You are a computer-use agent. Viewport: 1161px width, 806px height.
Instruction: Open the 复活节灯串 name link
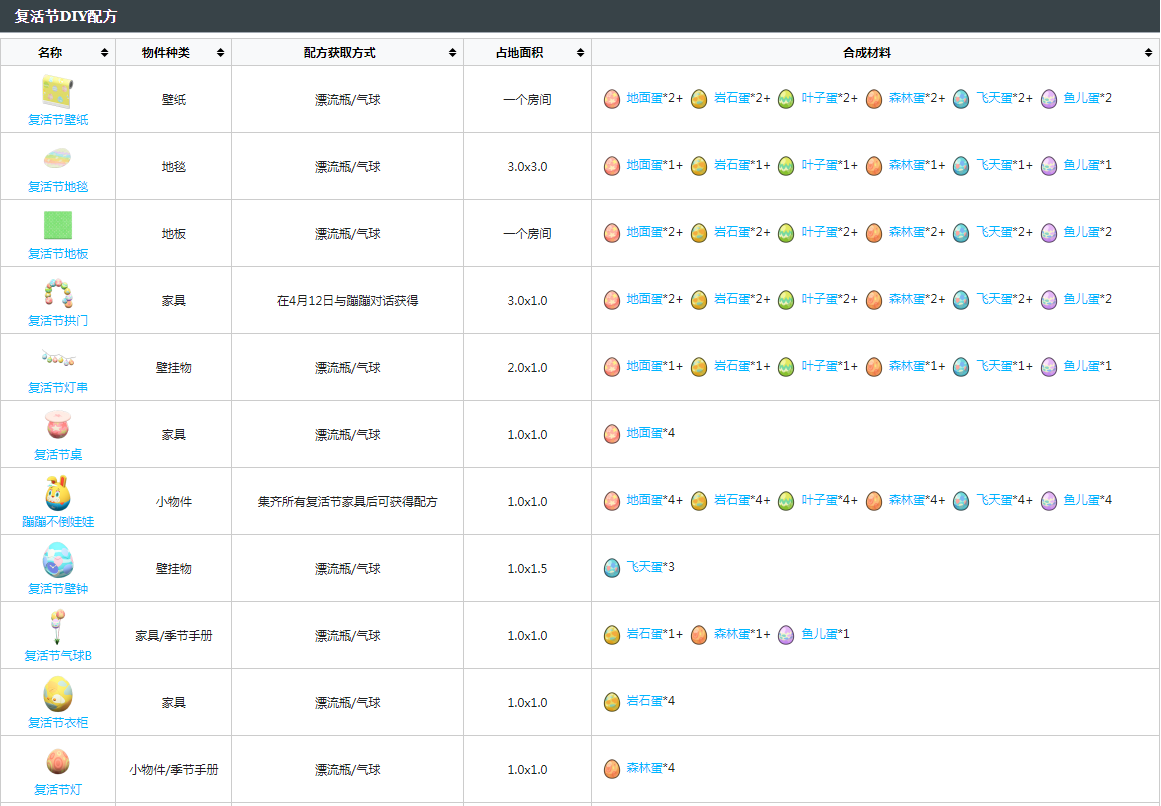(x=58, y=388)
